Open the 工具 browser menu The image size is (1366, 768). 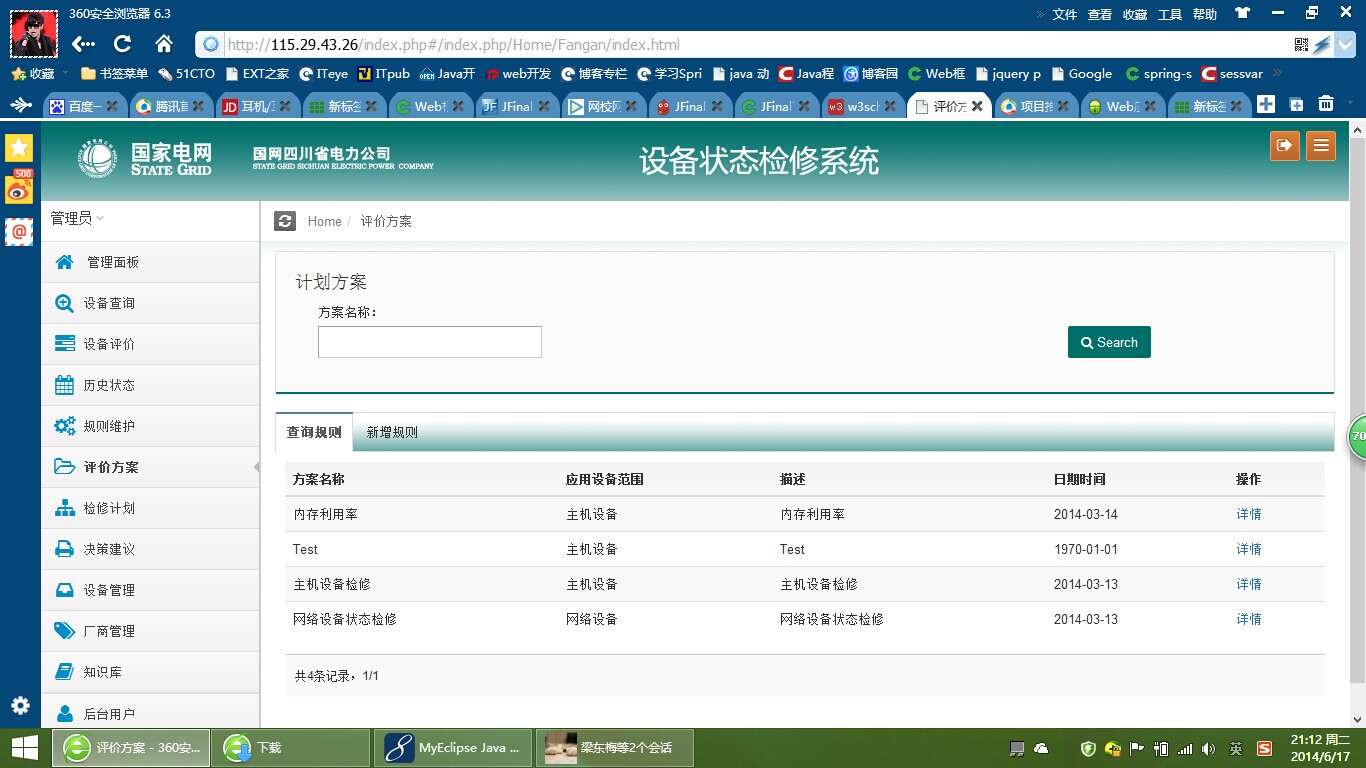[x=1170, y=14]
